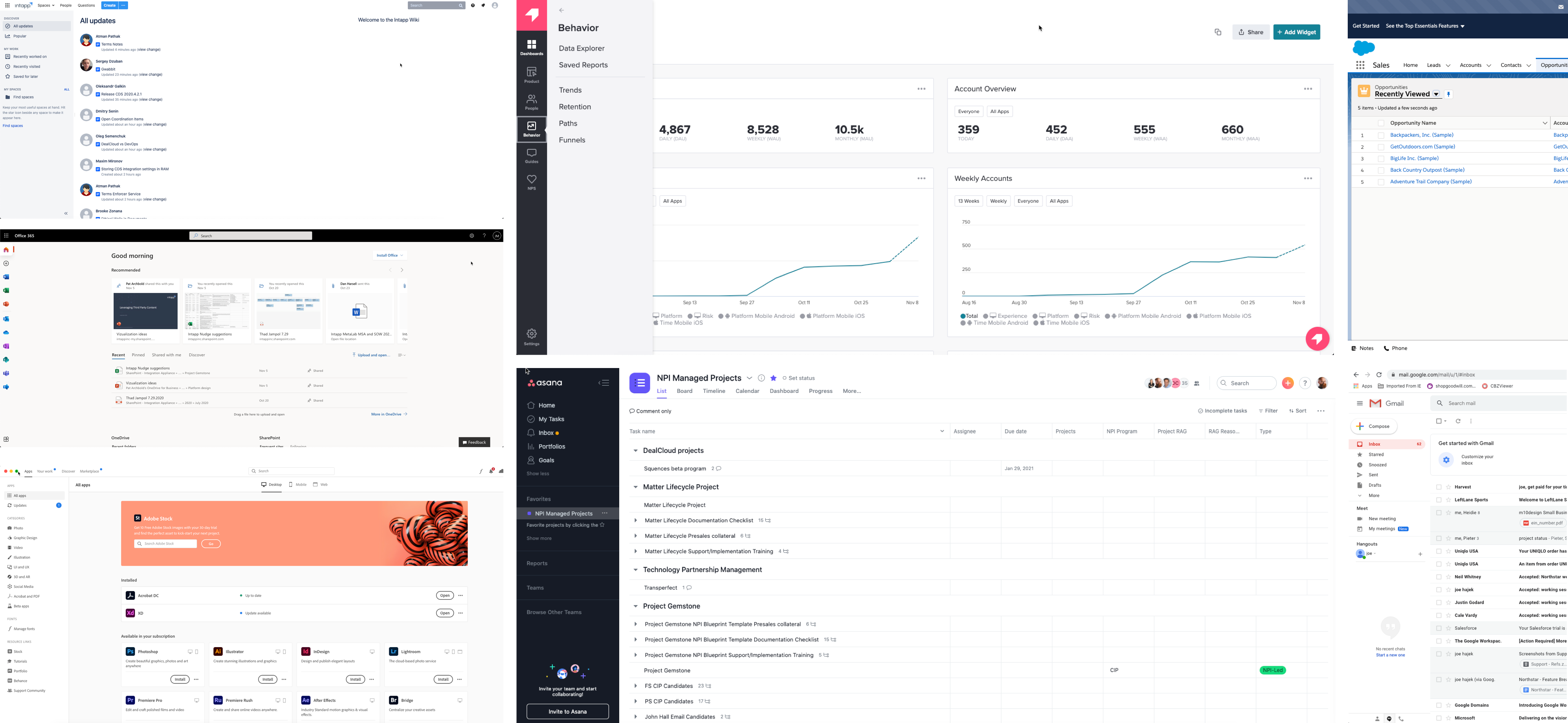Click the Add Widget button
Image resolution: width=1568 pixels, height=723 pixels.
(x=1296, y=32)
